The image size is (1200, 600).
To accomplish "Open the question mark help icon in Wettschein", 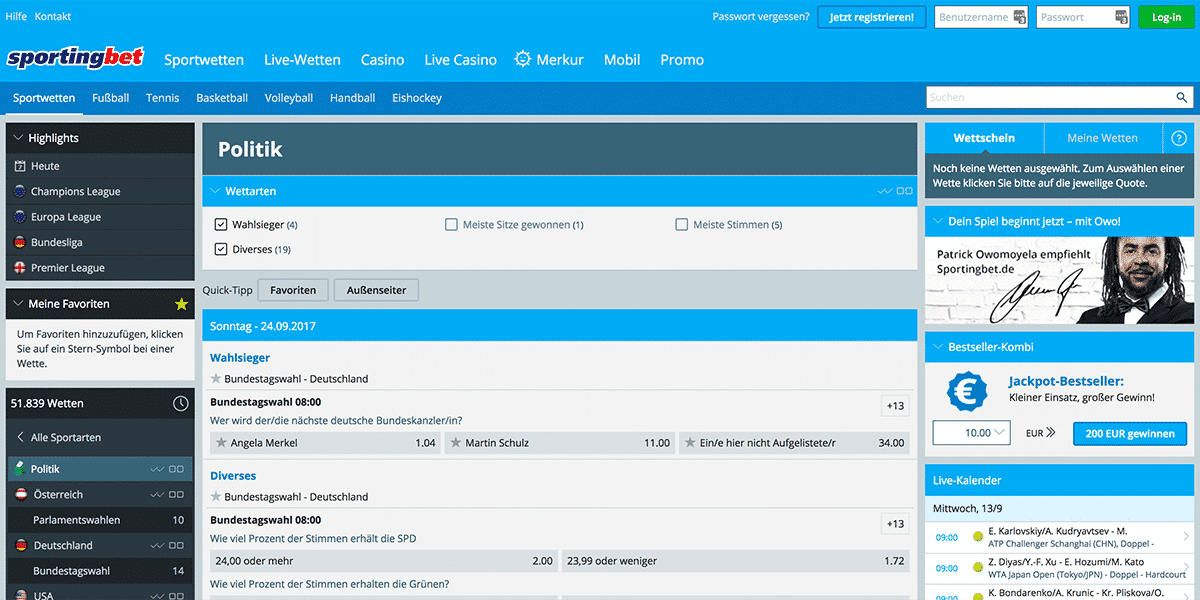I will click(1179, 138).
